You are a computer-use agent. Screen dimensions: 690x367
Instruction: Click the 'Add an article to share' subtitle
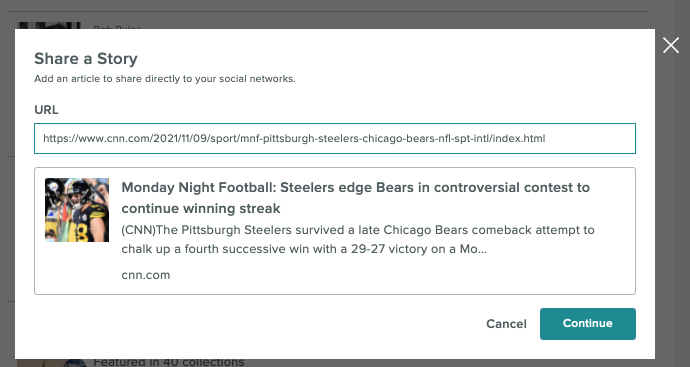tap(165, 79)
